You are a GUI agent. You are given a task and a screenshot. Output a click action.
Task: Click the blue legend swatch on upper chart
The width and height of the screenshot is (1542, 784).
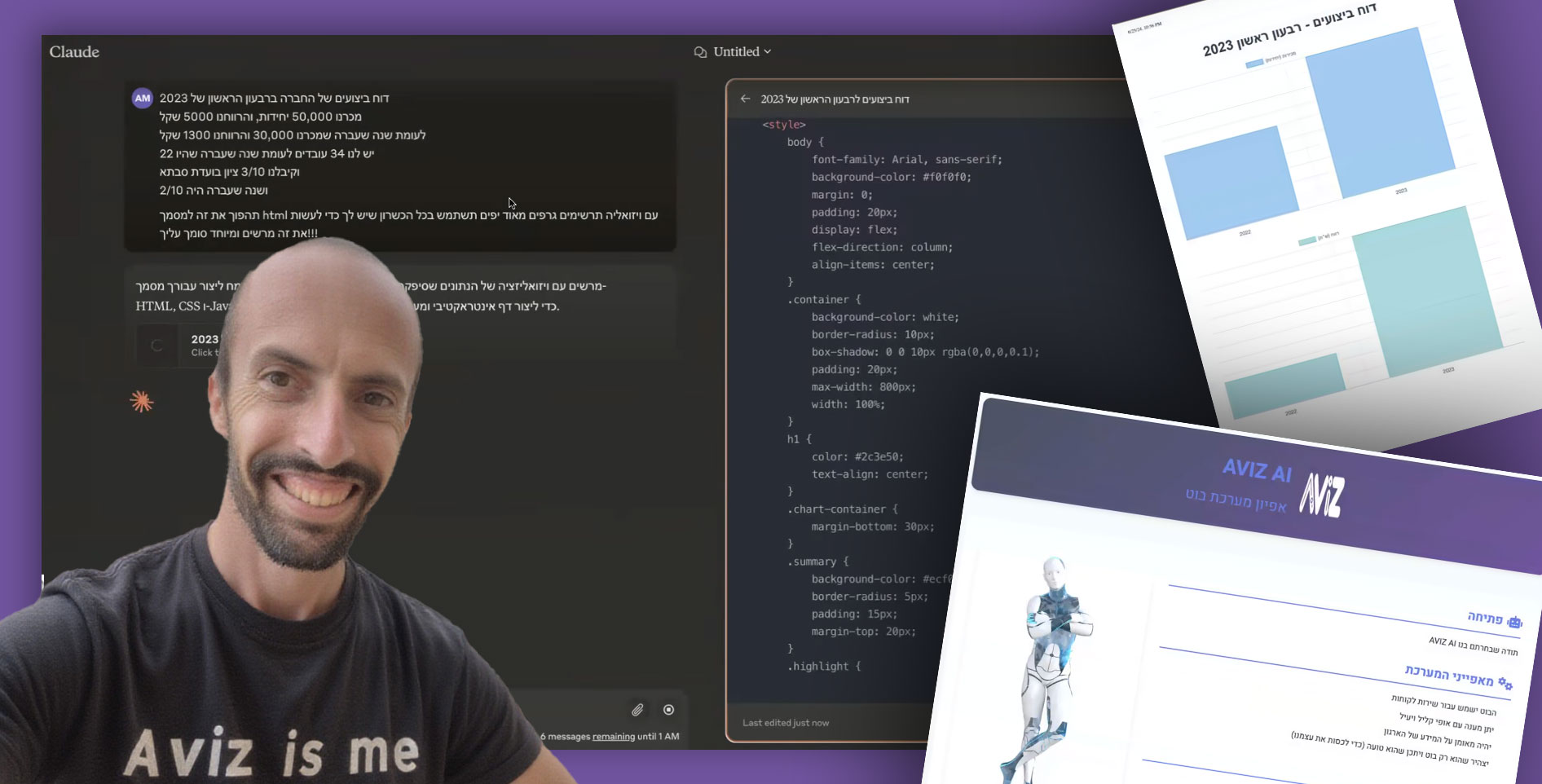point(1253,63)
